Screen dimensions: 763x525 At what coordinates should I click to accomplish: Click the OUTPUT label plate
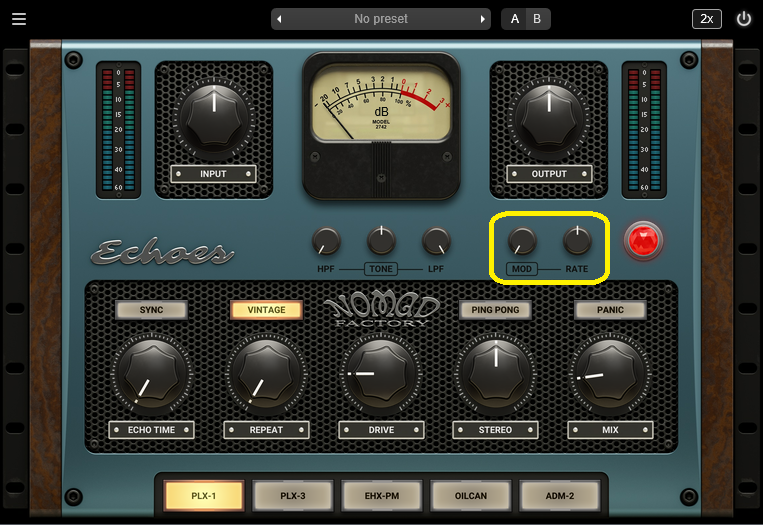(549, 174)
